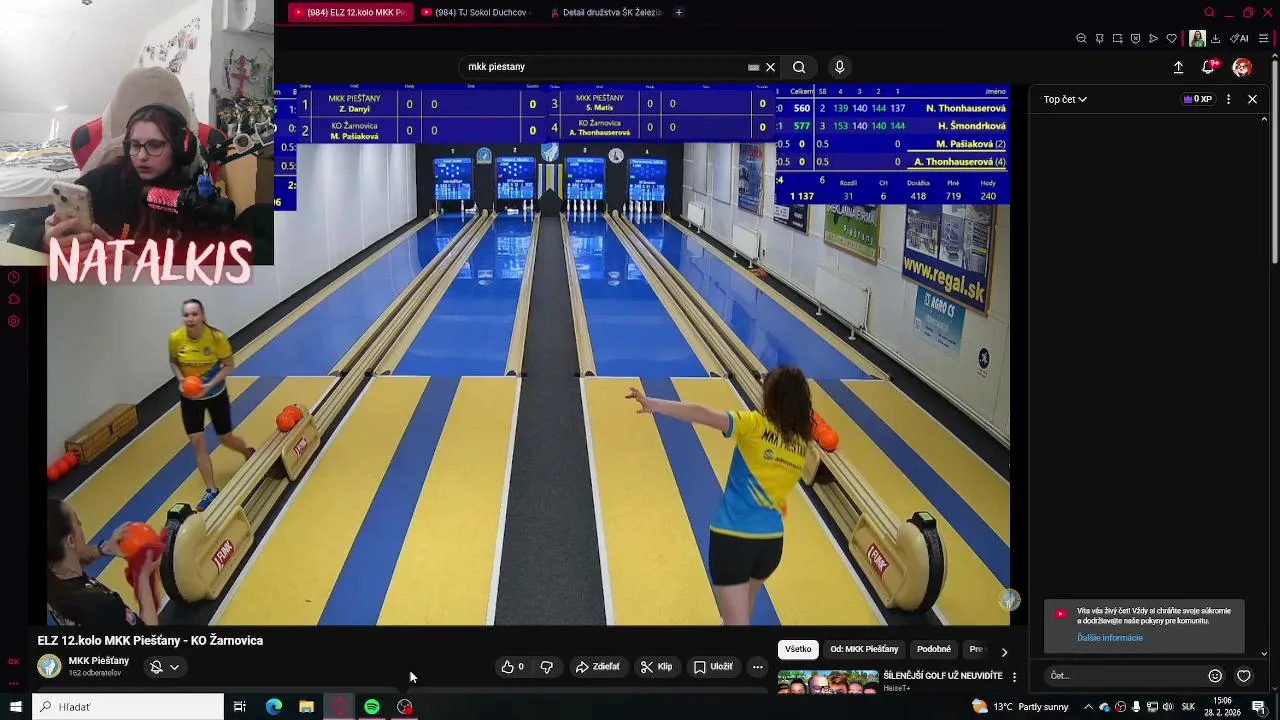Screen dimensions: 1280x720
Task: Open the Windows Start menu
Action: point(15,707)
